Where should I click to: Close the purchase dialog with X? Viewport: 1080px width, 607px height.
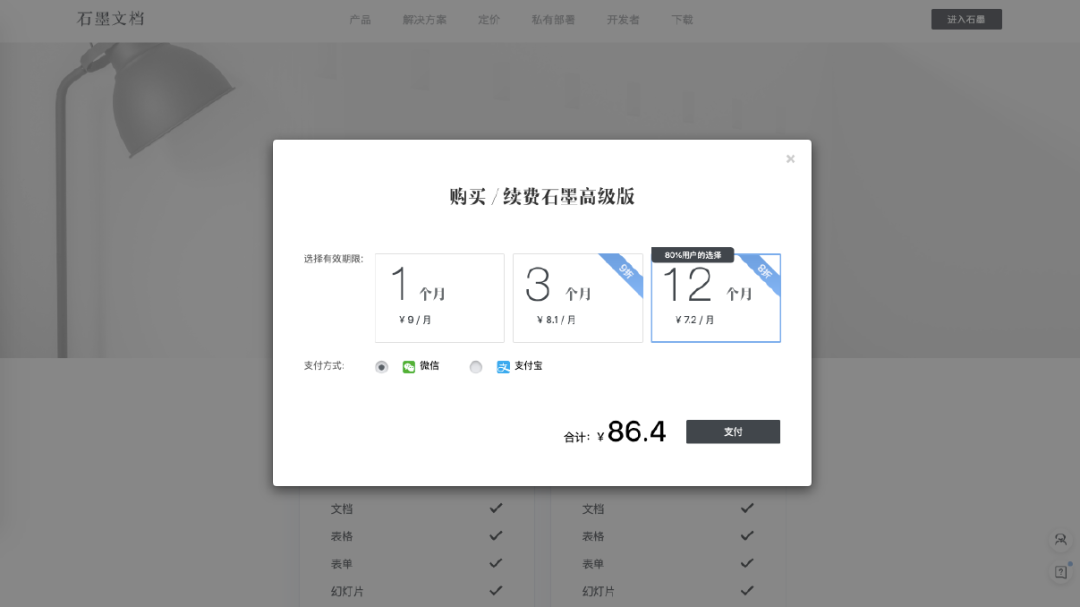[790, 159]
